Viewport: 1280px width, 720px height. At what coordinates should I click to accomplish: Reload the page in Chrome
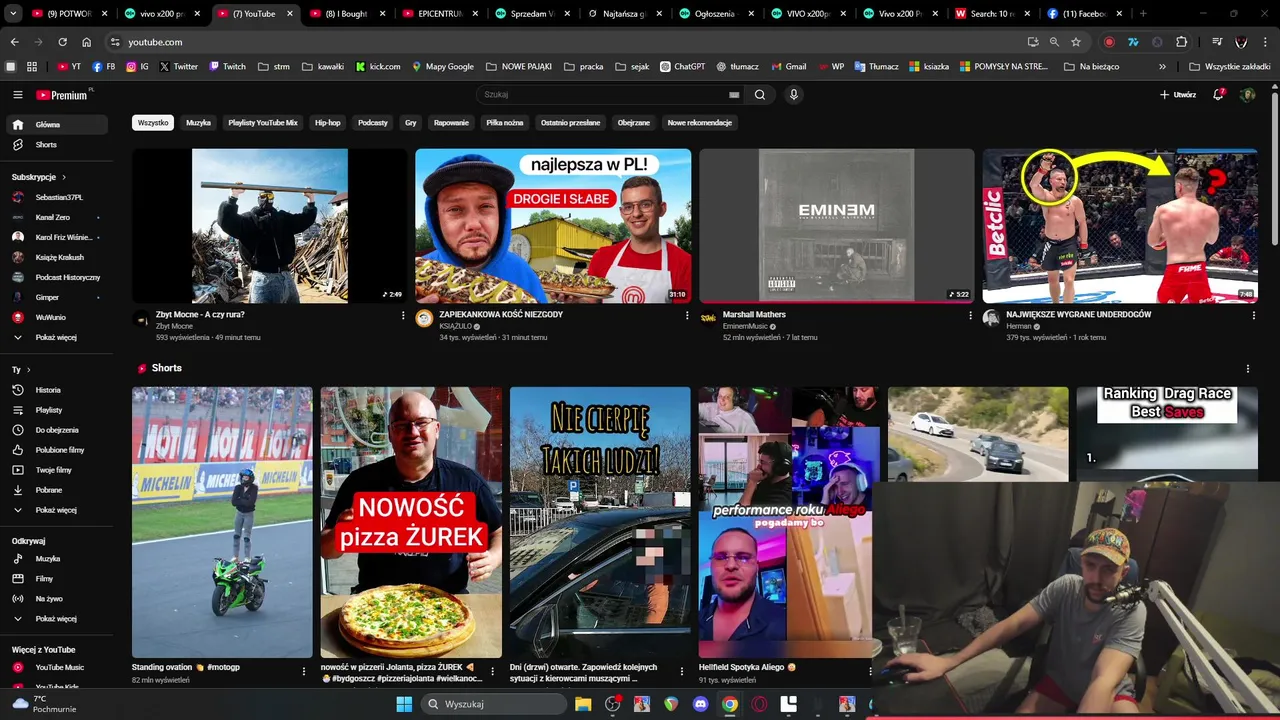click(62, 42)
